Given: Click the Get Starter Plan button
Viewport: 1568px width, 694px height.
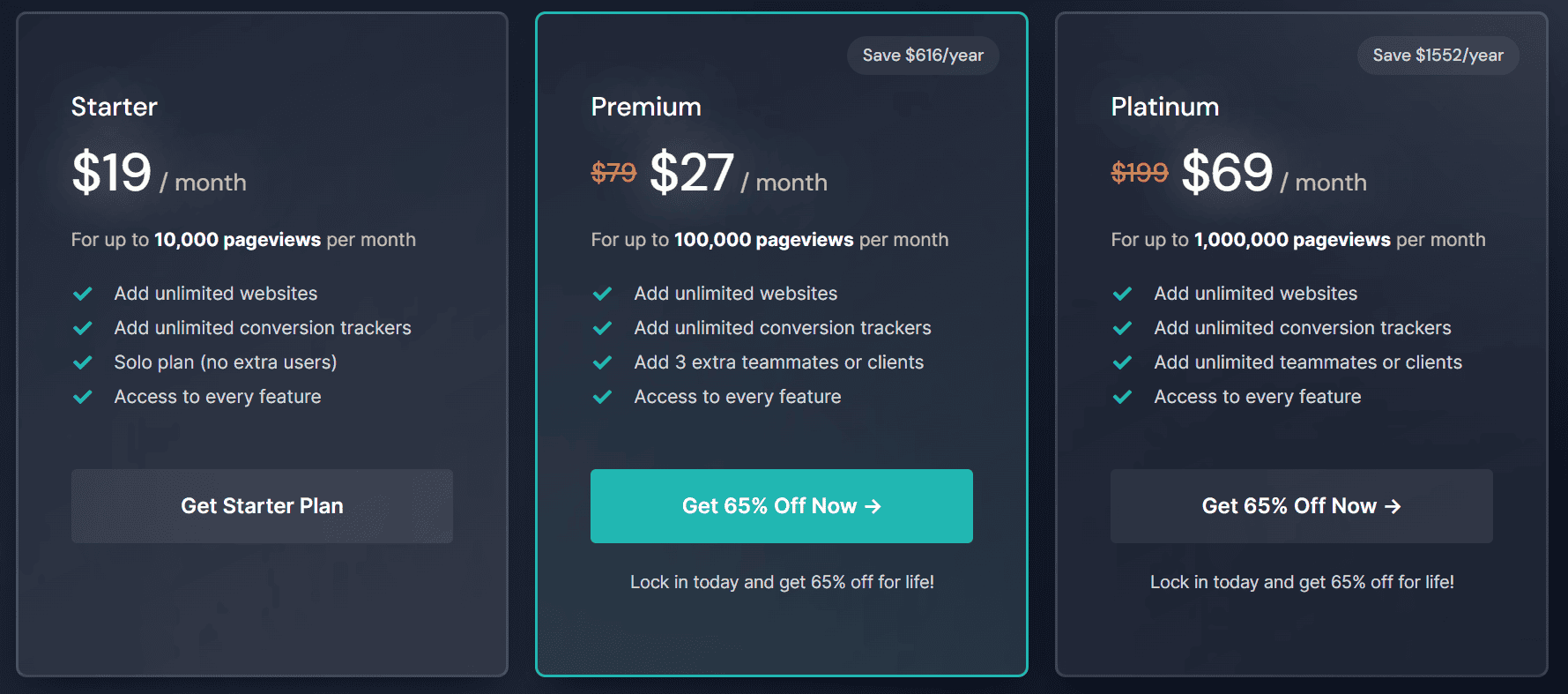Looking at the screenshot, I should [x=261, y=505].
